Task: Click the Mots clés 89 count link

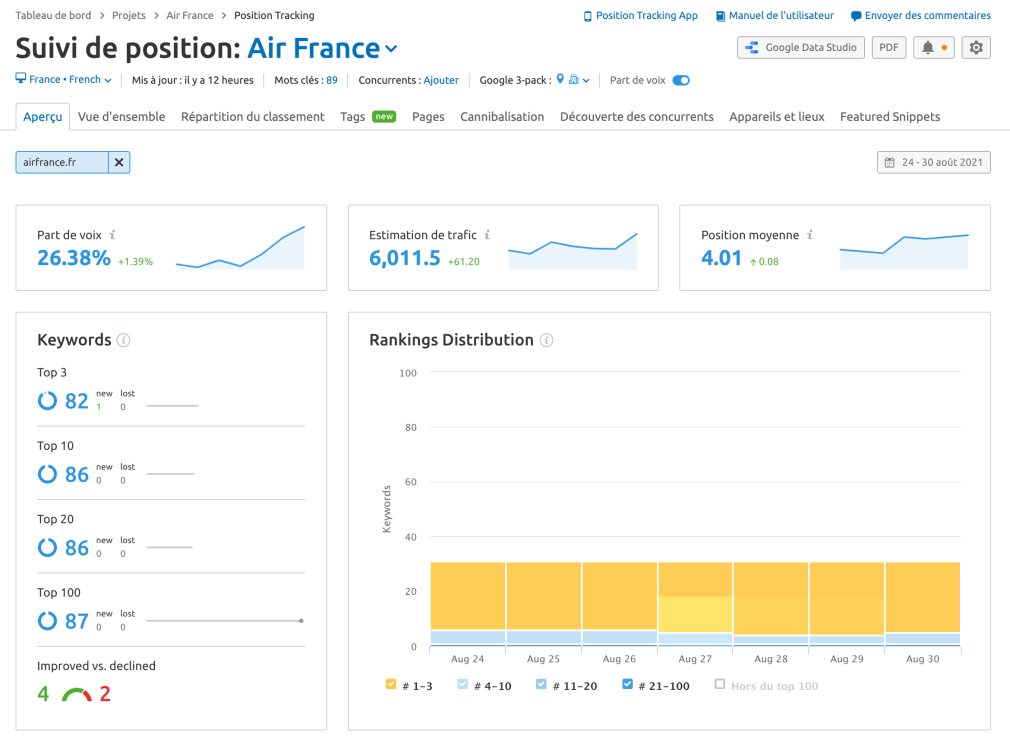Action: pos(332,81)
